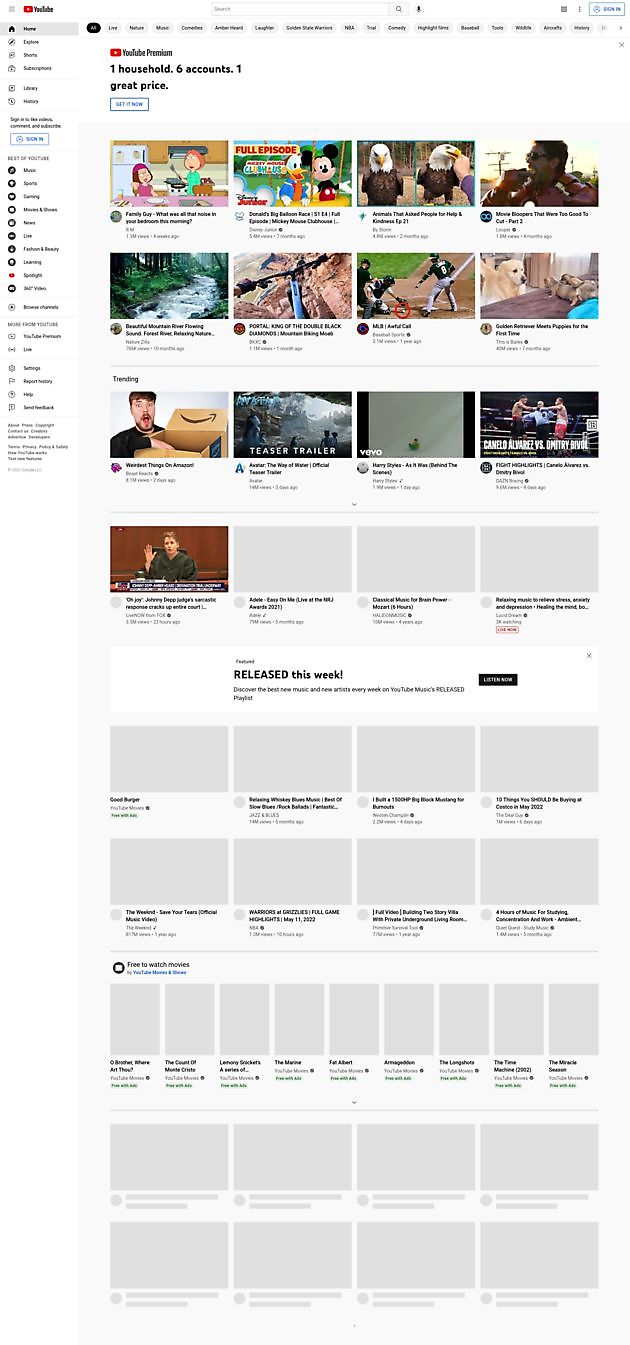The height and width of the screenshot is (1345, 630).
Task: Select the Nature filter chip
Action: (x=137, y=28)
